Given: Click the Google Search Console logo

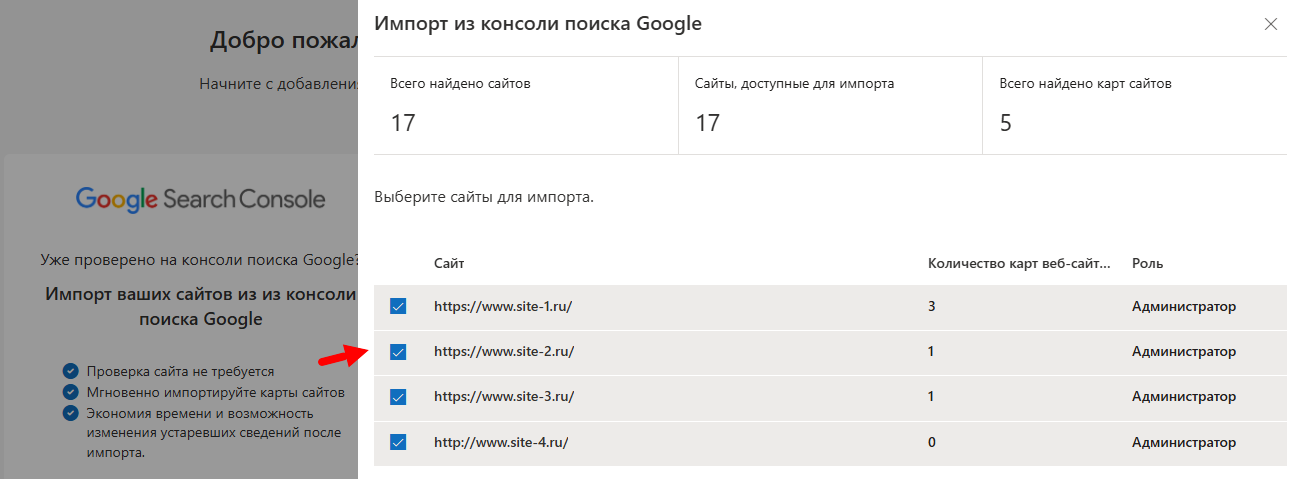Looking at the screenshot, I should tap(200, 199).
